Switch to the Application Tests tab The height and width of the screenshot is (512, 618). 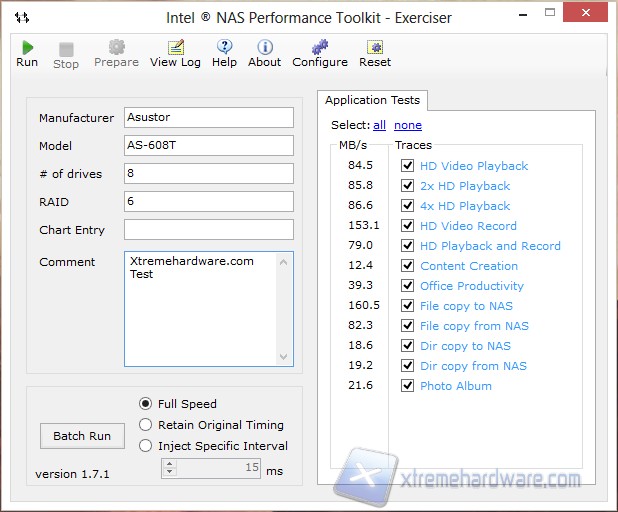coord(373,100)
